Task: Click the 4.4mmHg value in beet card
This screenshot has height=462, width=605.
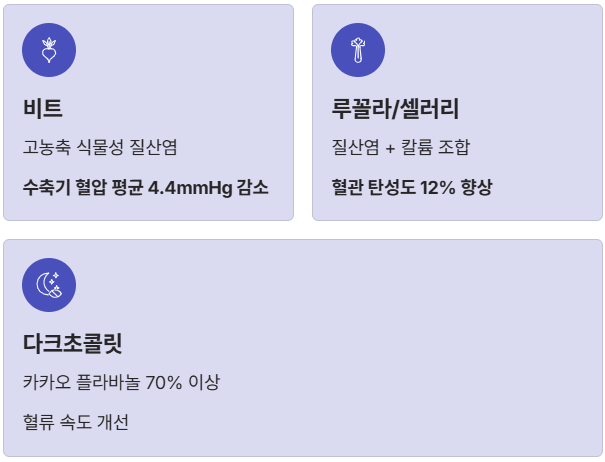Action: pos(190,188)
